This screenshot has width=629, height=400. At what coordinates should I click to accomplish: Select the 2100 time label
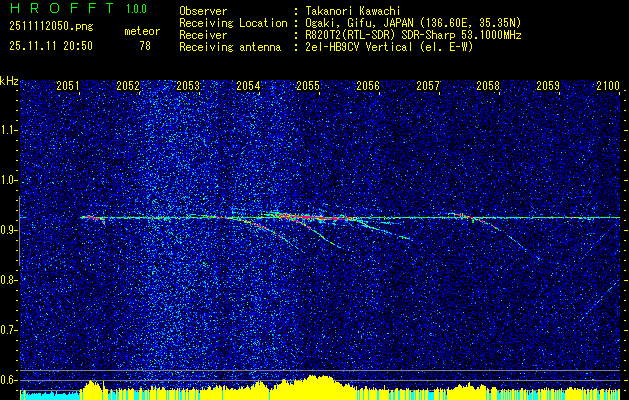[x=608, y=85]
